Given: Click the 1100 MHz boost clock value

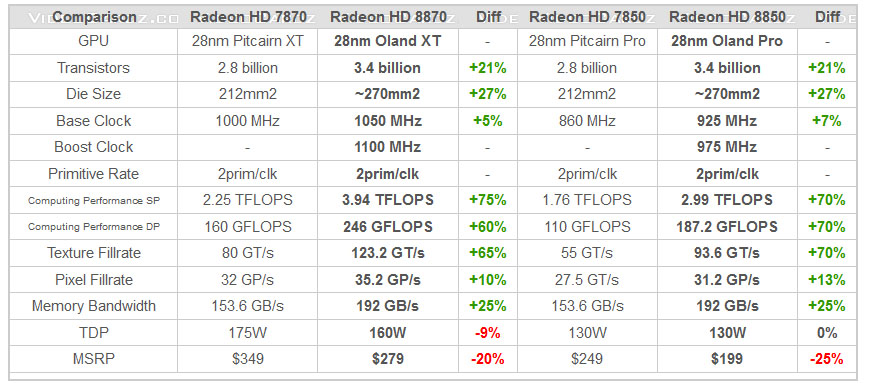Looking at the screenshot, I should pos(387,147).
